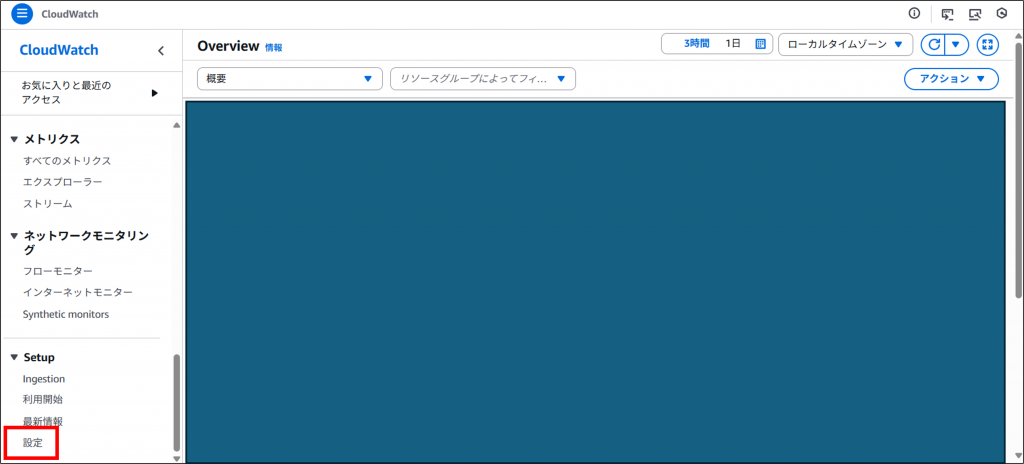Open the hamburger navigation menu

(x=22, y=14)
